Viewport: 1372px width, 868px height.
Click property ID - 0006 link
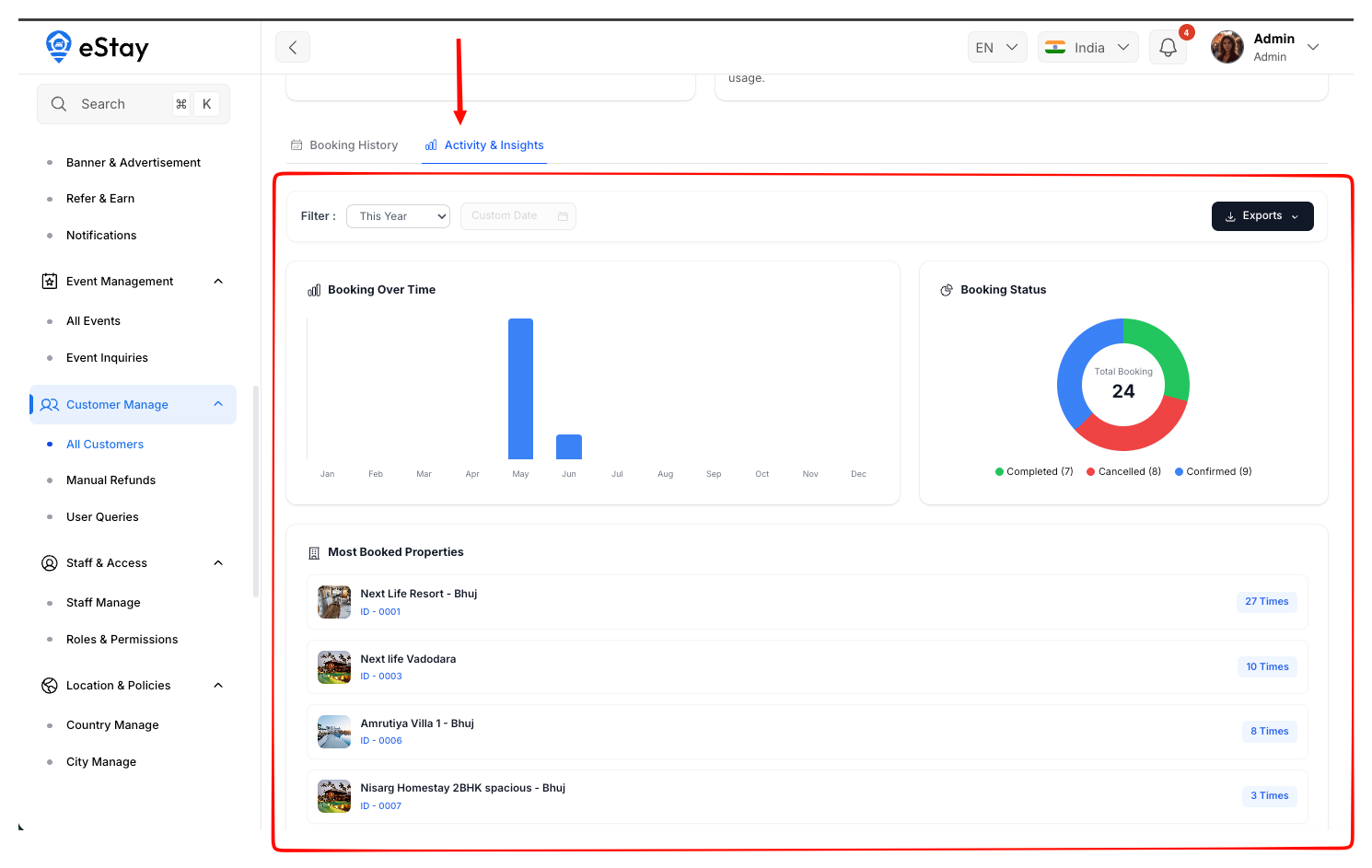tap(381, 741)
